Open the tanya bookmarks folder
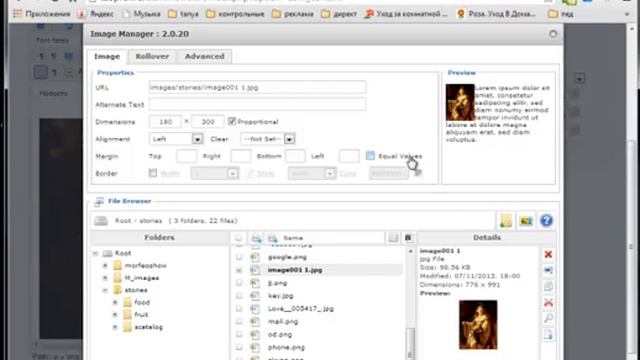640x360 pixels. 184,14
